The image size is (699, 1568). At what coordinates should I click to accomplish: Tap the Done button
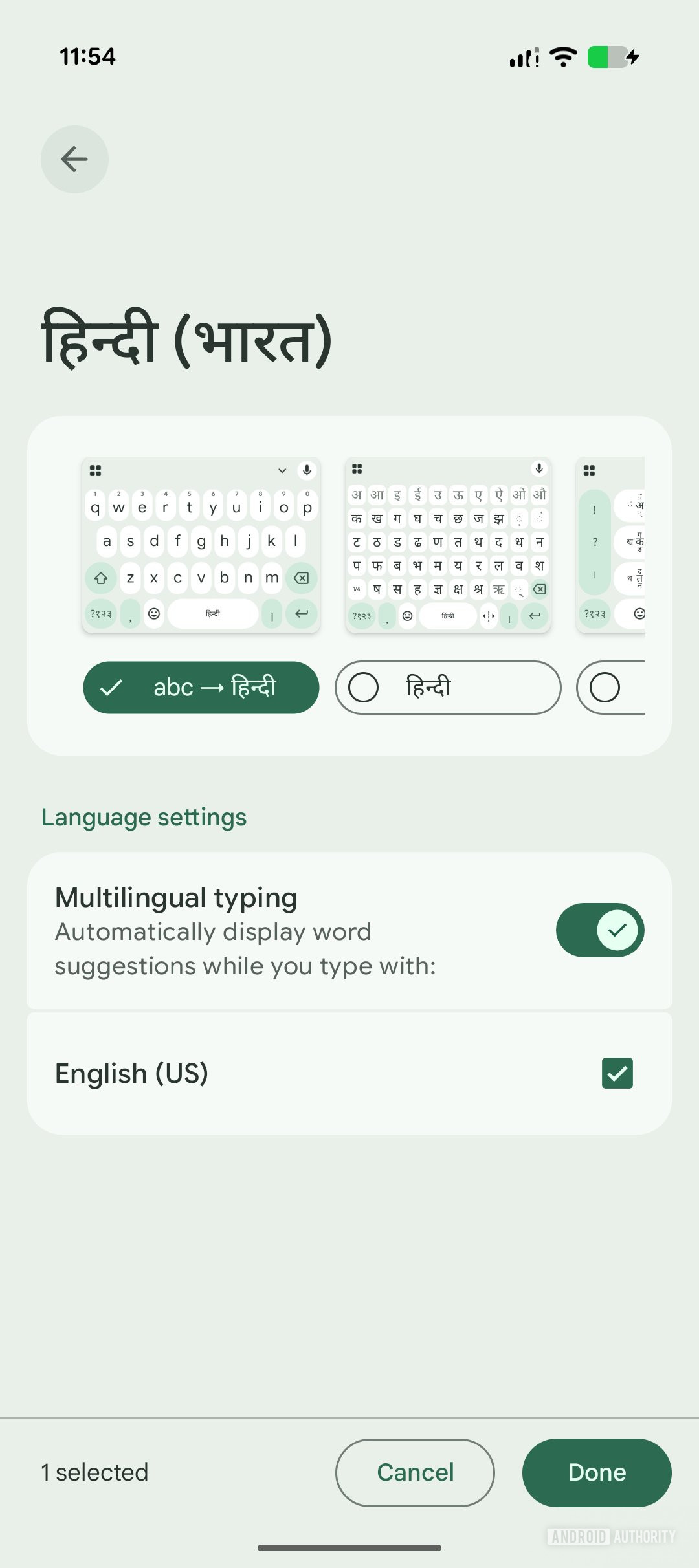click(x=597, y=1472)
